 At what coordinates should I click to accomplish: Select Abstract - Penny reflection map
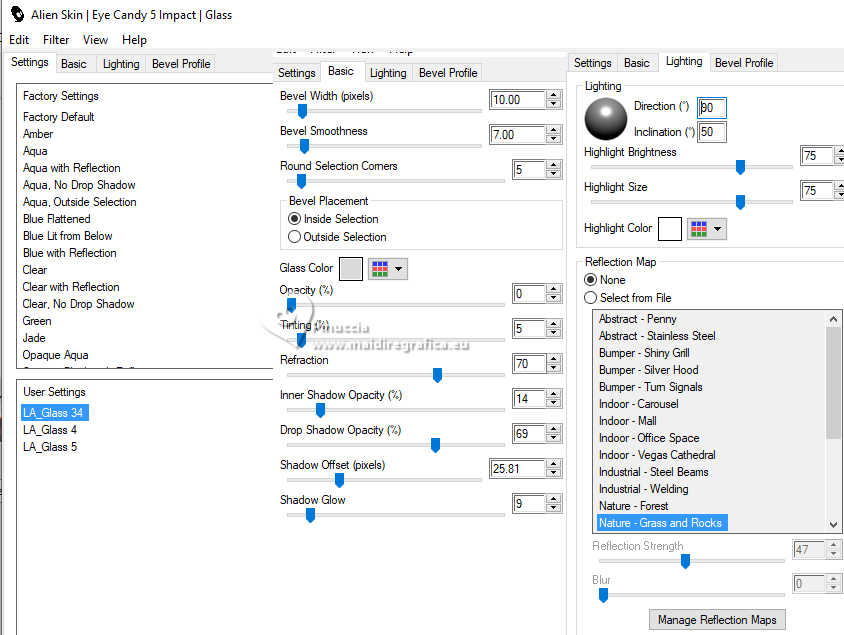tap(637, 319)
